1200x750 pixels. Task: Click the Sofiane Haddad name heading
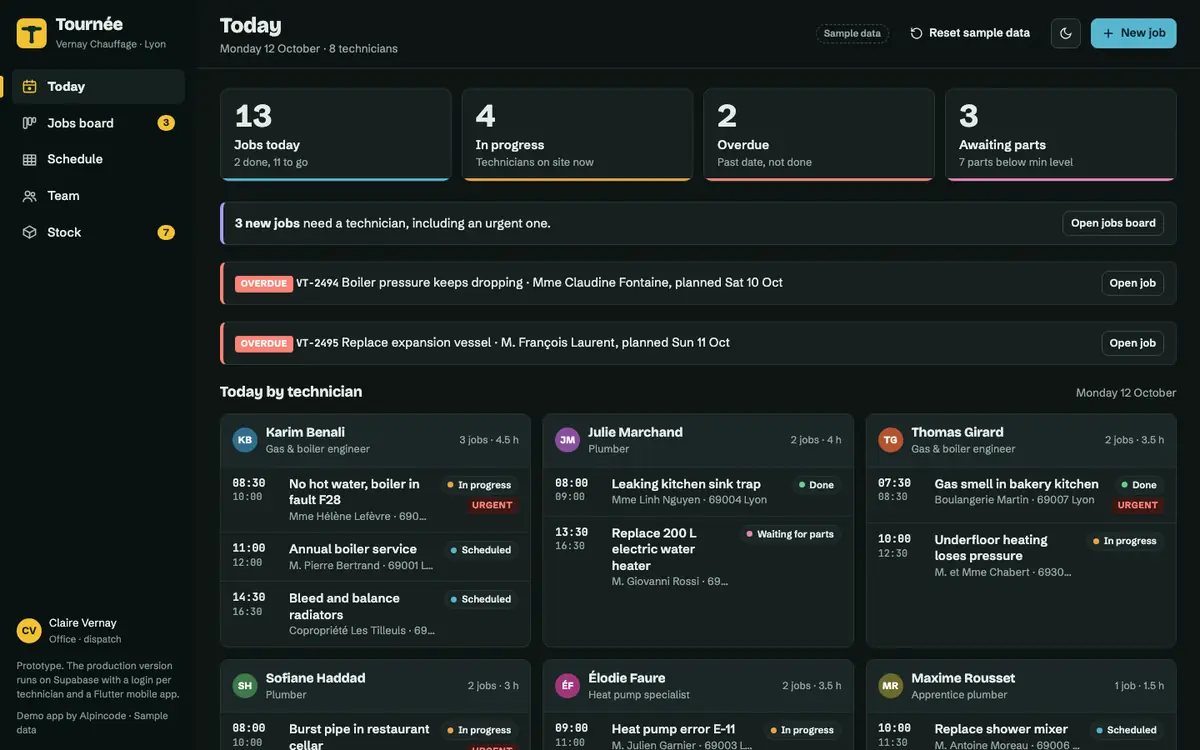coord(315,678)
